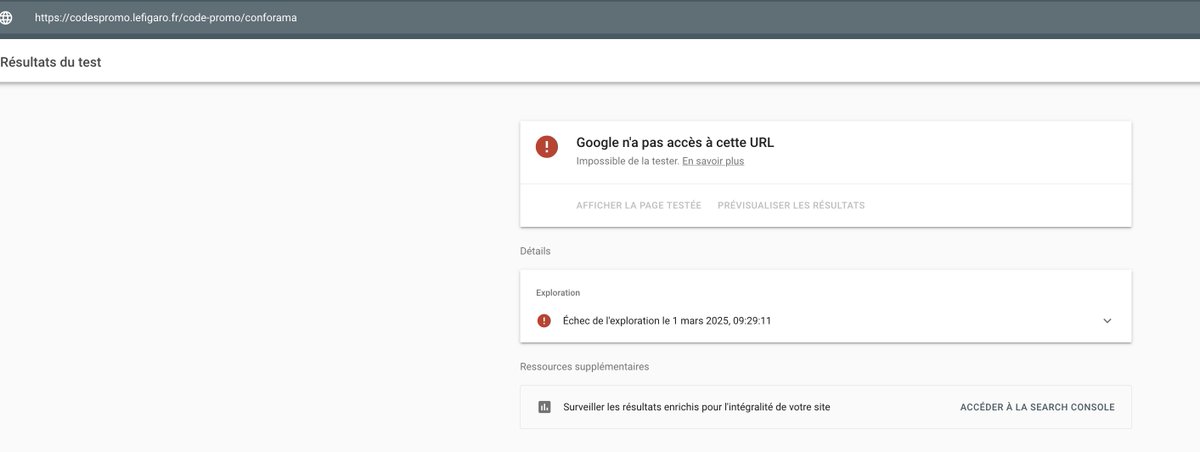
Task: Click the red error icon beside Échec de l'exploration
Action: 544,321
